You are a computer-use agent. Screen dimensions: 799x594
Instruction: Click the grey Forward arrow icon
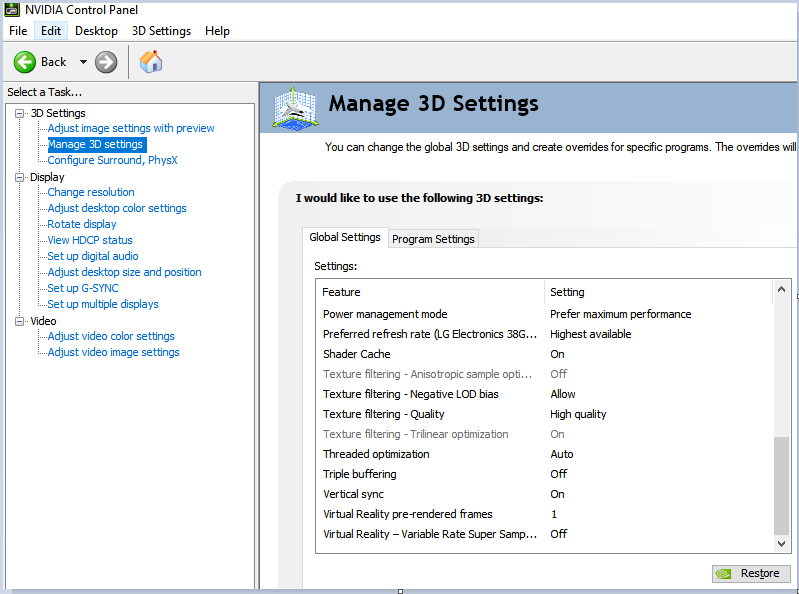(x=106, y=62)
